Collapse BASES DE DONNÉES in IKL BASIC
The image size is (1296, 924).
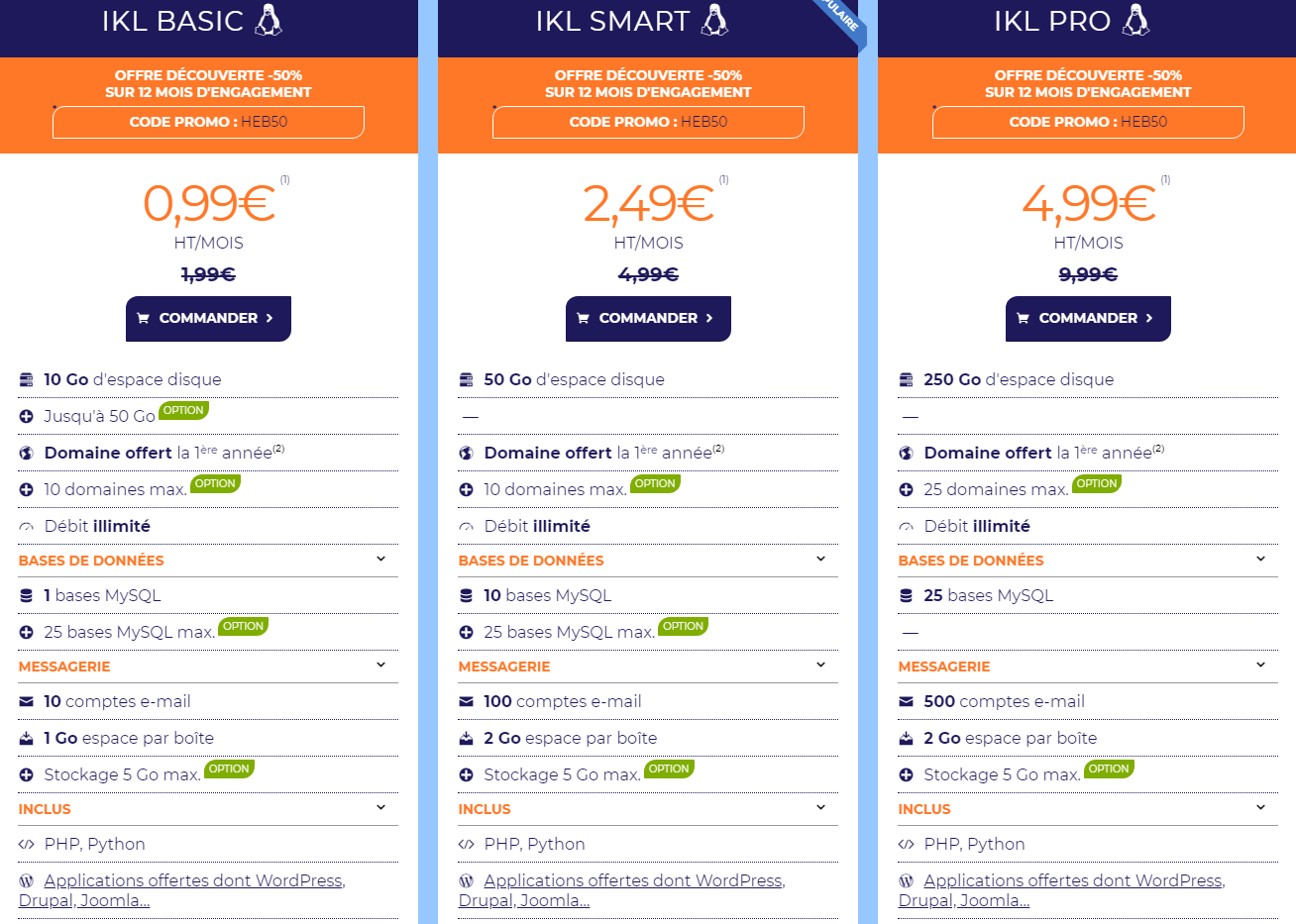point(381,560)
